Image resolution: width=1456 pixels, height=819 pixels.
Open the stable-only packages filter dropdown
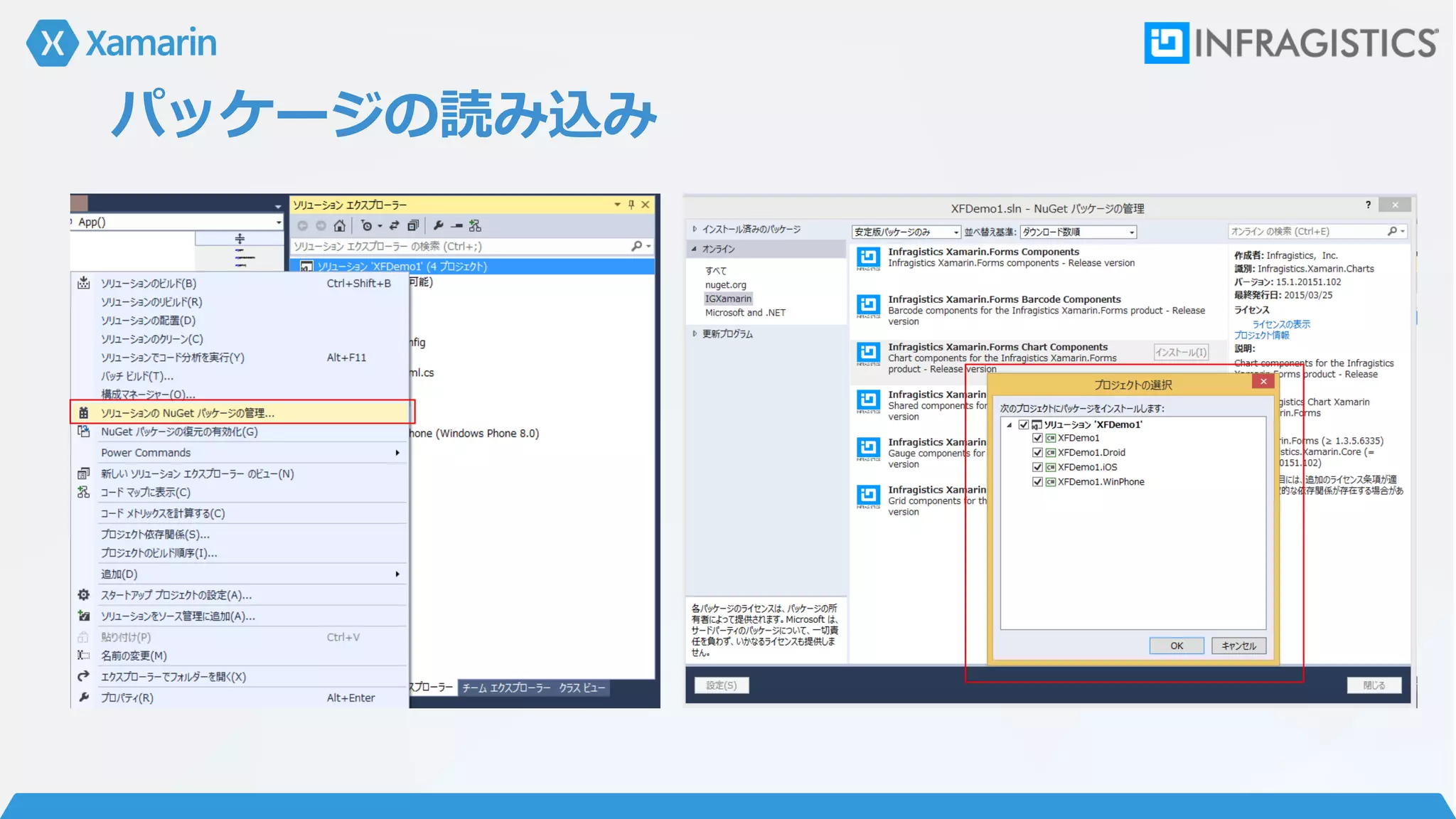[x=906, y=232]
